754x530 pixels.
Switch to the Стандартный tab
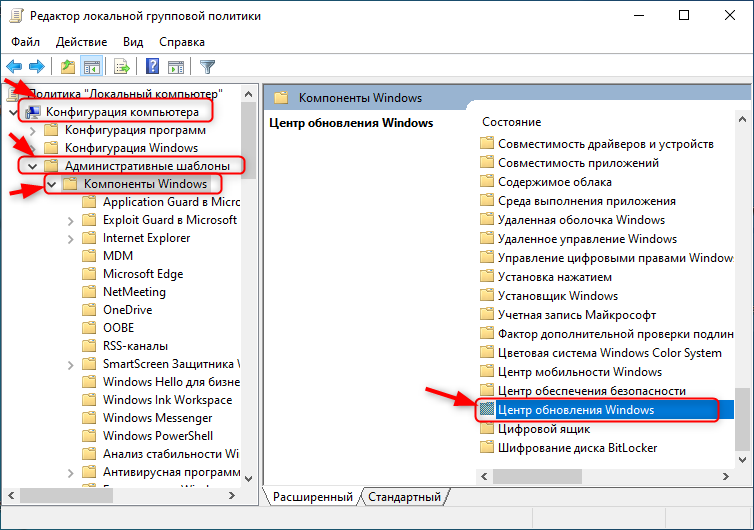tap(404, 496)
